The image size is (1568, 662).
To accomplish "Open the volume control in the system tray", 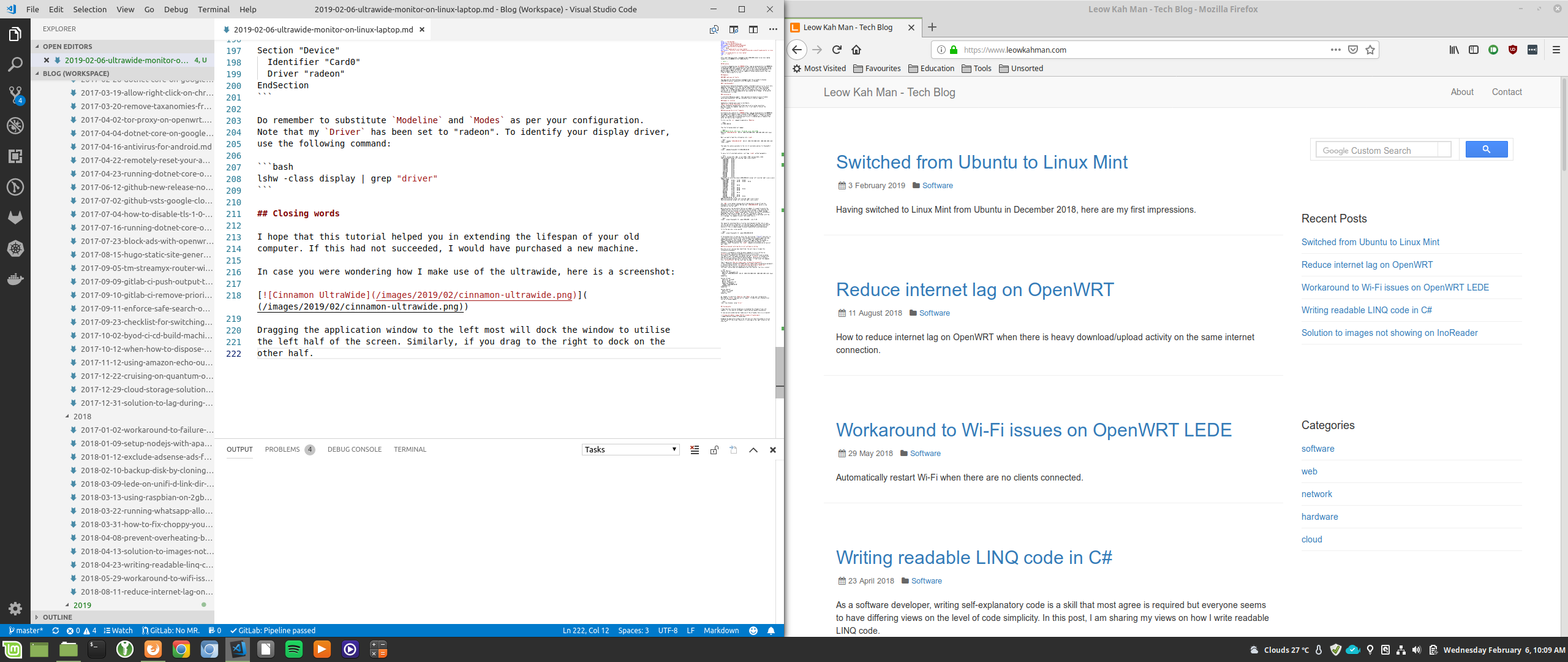I will pyautogui.click(x=1417, y=650).
